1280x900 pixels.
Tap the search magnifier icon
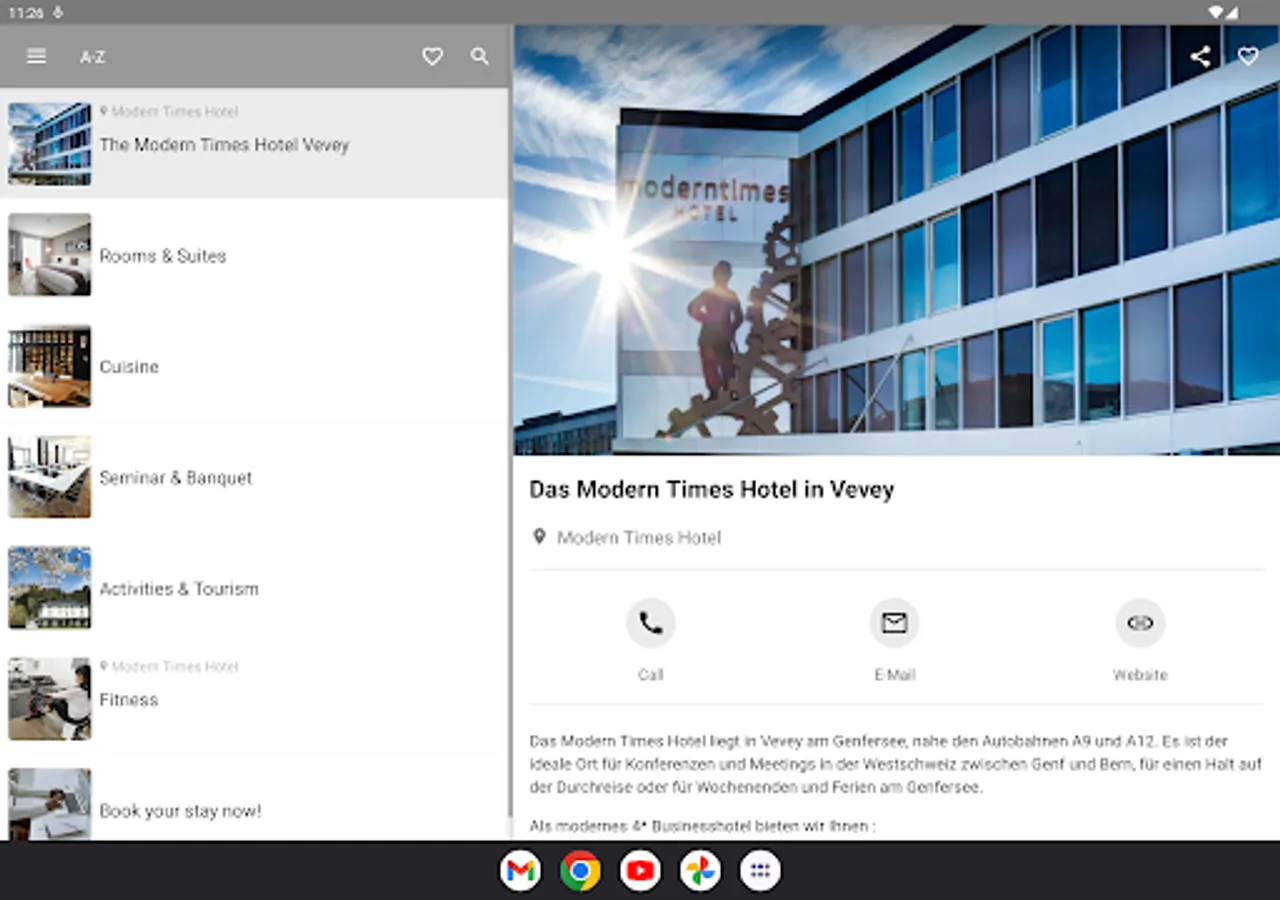click(x=480, y=57)
